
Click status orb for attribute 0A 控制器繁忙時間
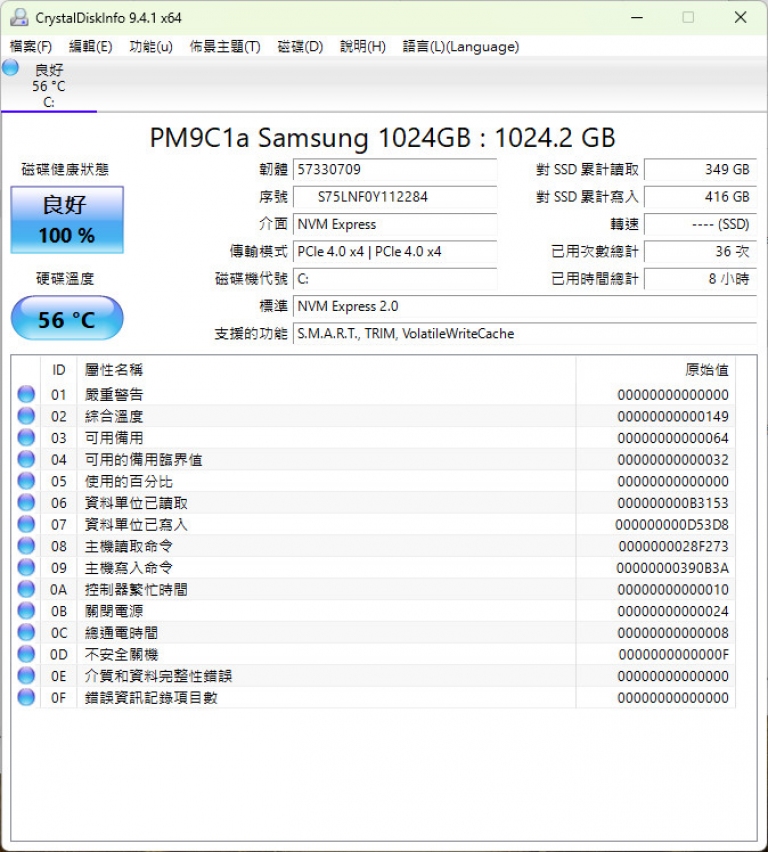pyautogui.click(x=26, y=590)
